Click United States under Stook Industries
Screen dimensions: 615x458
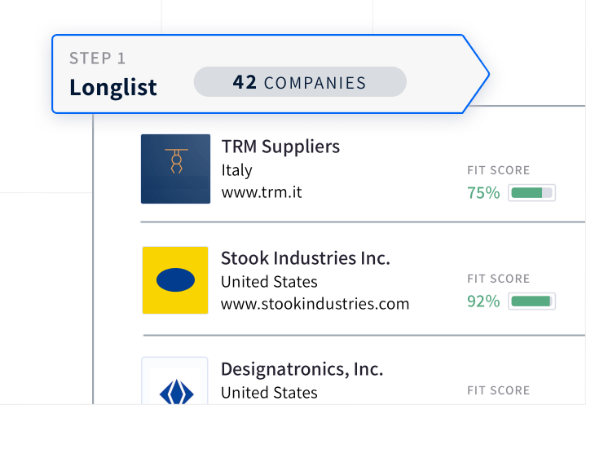[x=269, y=281]
